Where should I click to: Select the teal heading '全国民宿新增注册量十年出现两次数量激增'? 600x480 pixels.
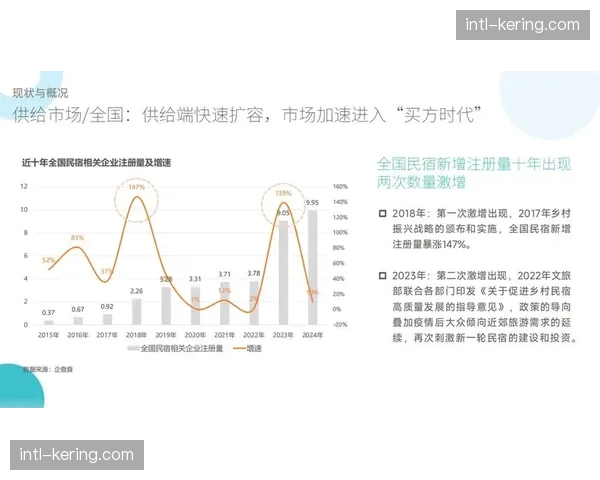[473, 173]
